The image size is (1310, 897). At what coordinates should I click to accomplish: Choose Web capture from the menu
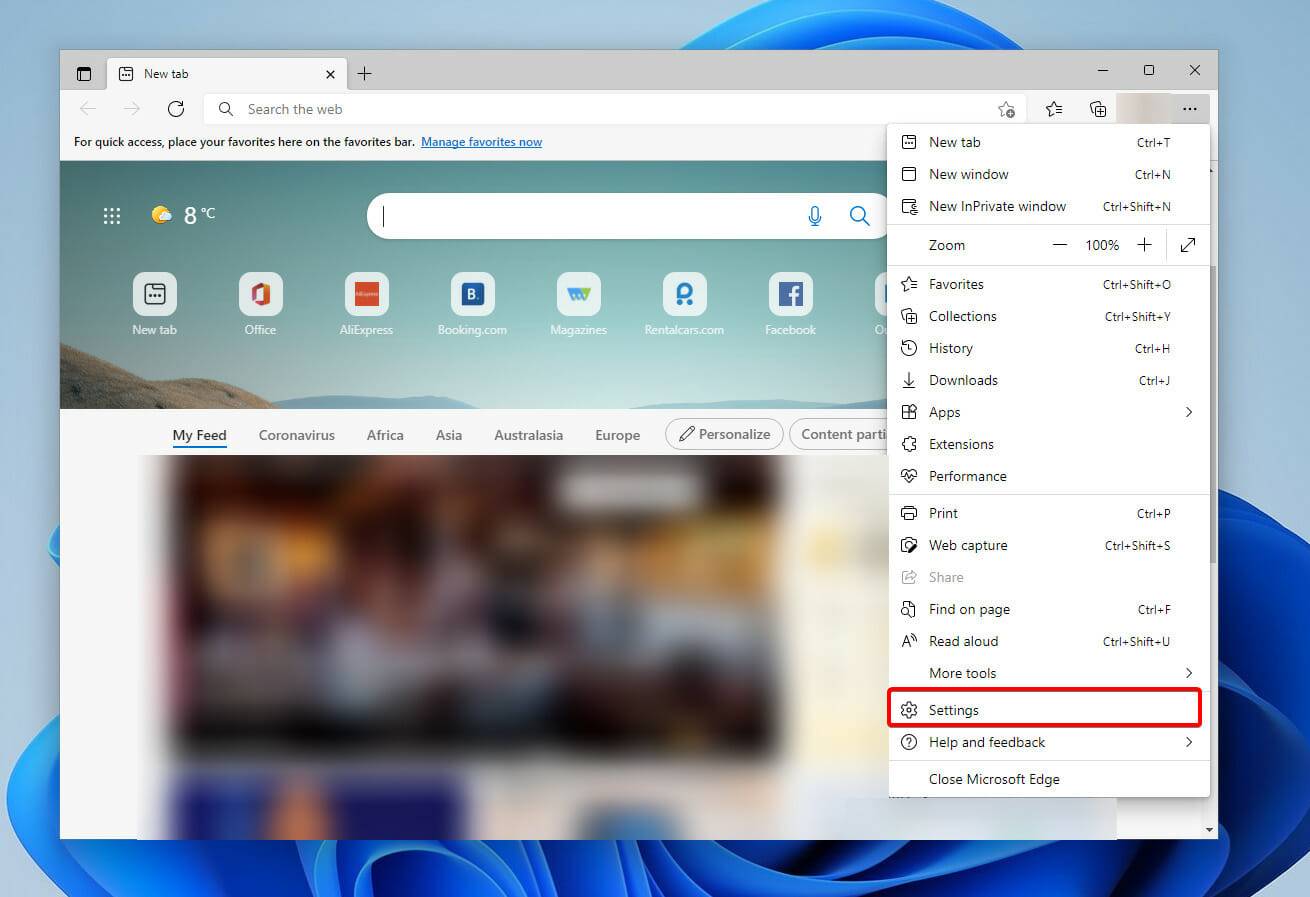(x=1048, y=545)
